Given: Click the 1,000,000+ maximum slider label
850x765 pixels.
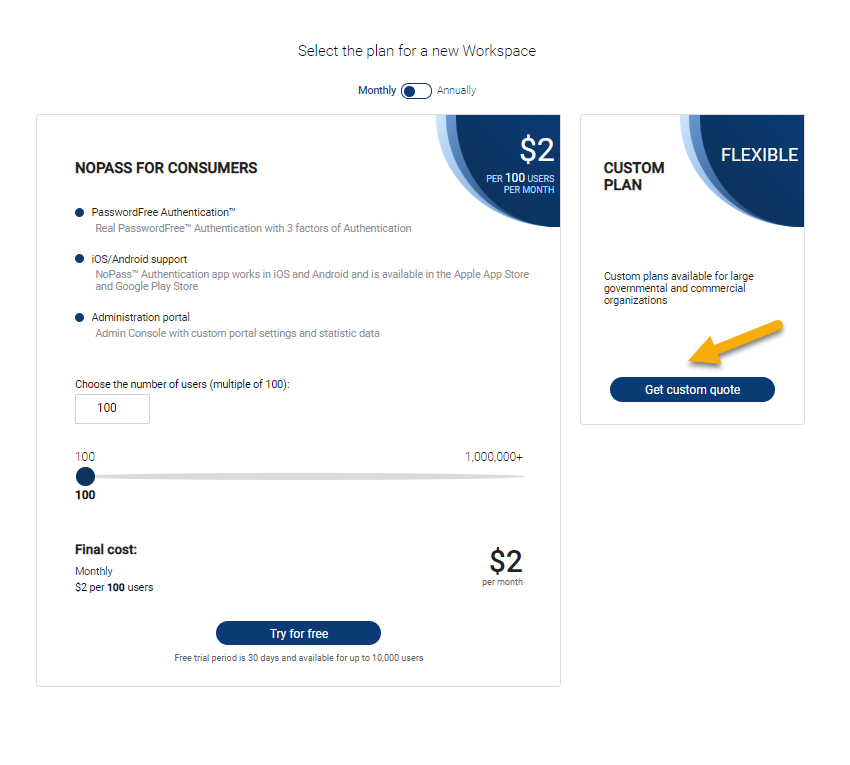Looking at the screenshot, I should 493,457.
